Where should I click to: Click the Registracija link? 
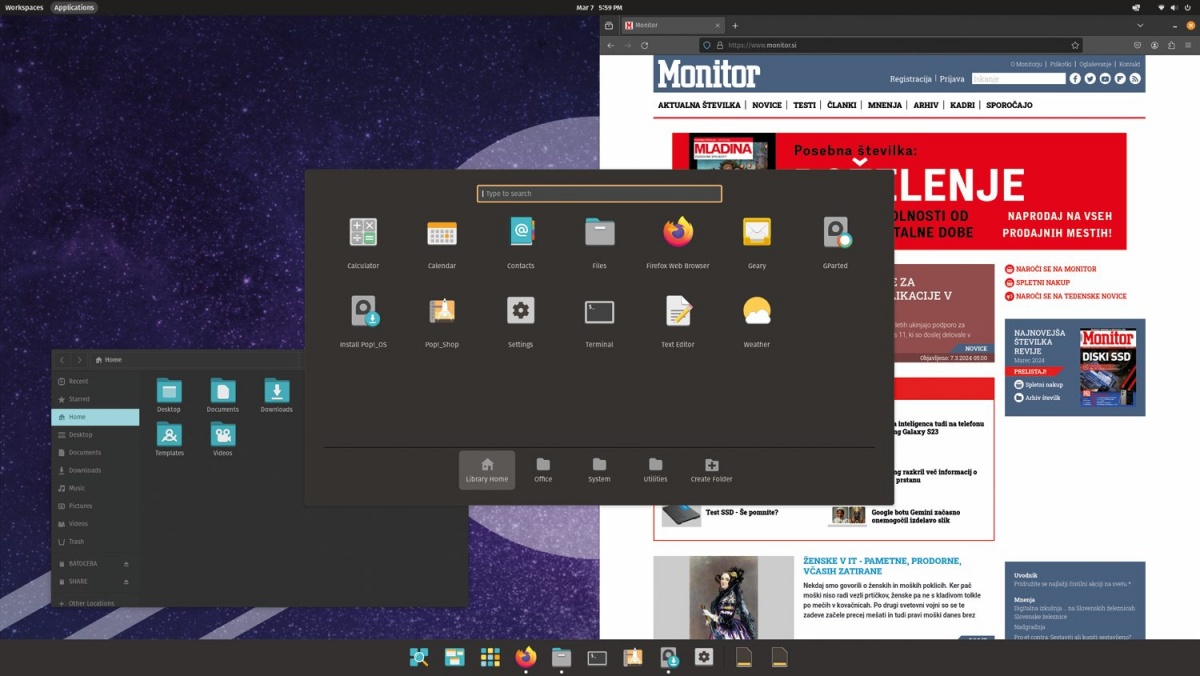click(x=911, y=79)
